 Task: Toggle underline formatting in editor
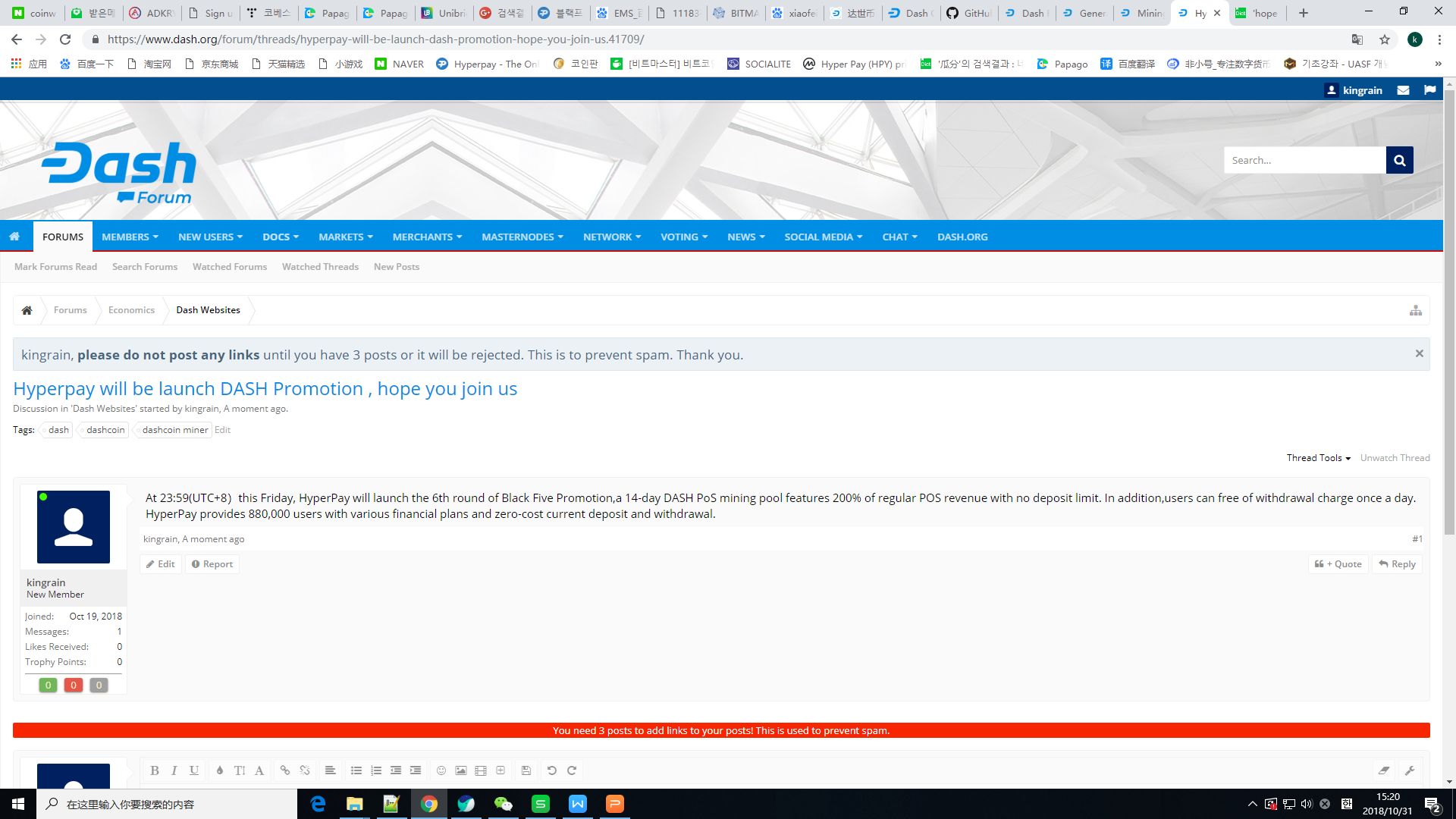(194, 770)
